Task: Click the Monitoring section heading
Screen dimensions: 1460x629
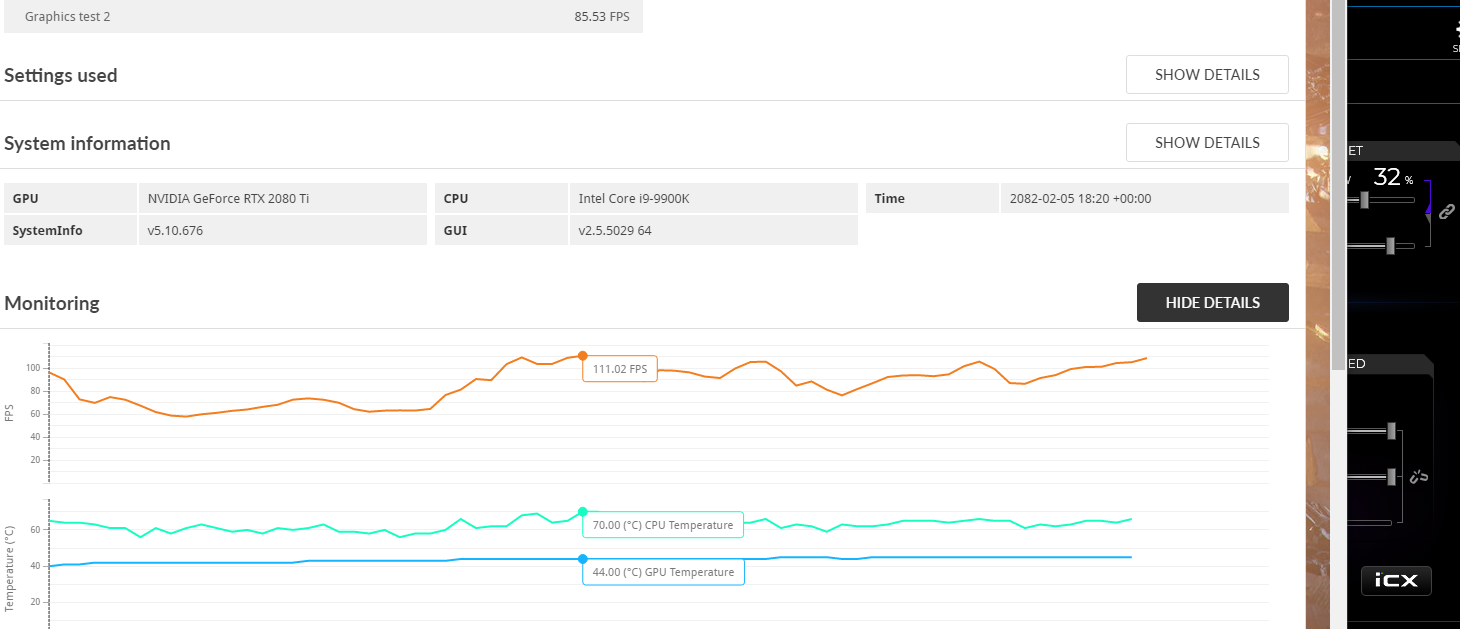Action: [52, 303]
